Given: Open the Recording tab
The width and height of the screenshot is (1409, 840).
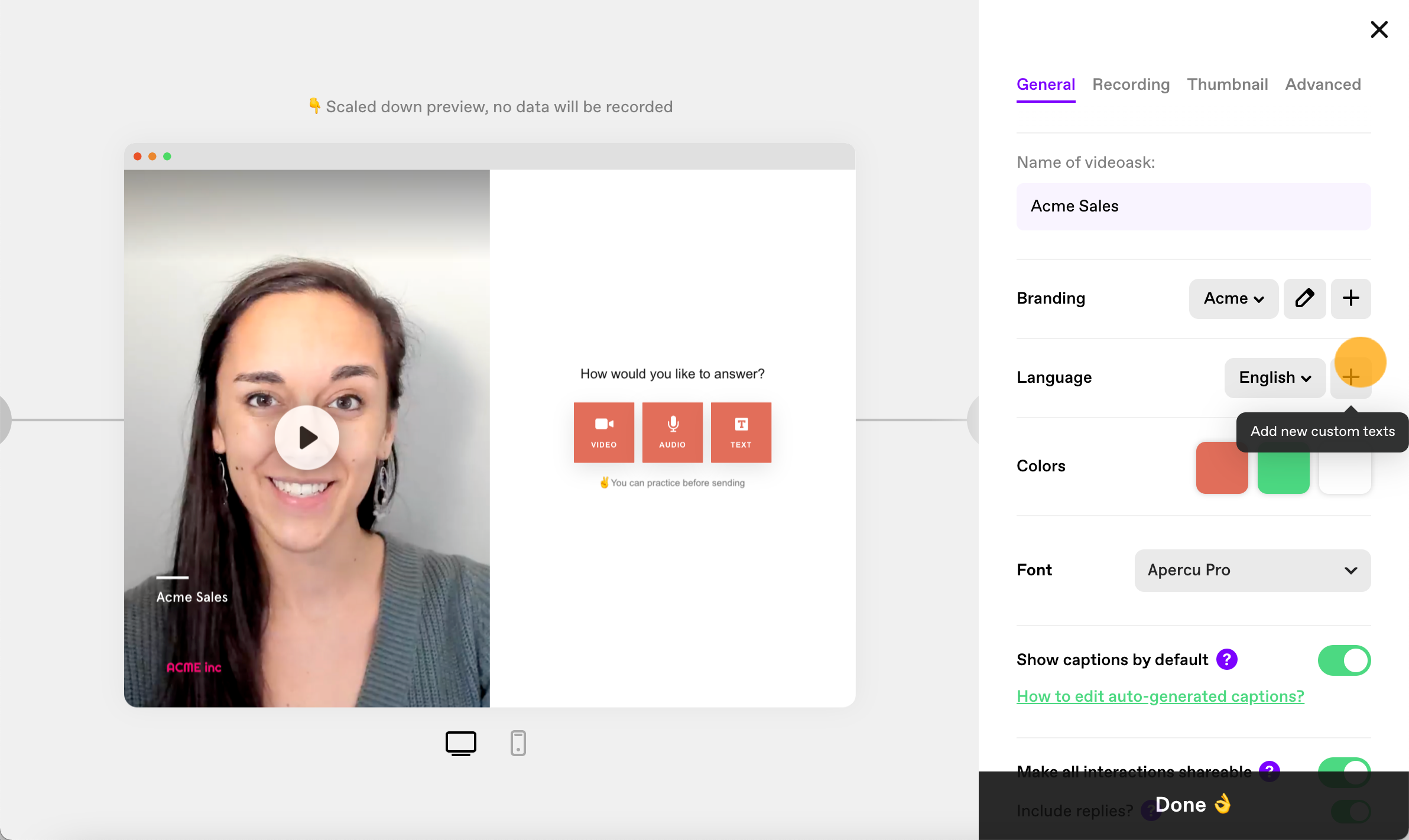Looking at the screenshot, I should (x=1131, y=84).
